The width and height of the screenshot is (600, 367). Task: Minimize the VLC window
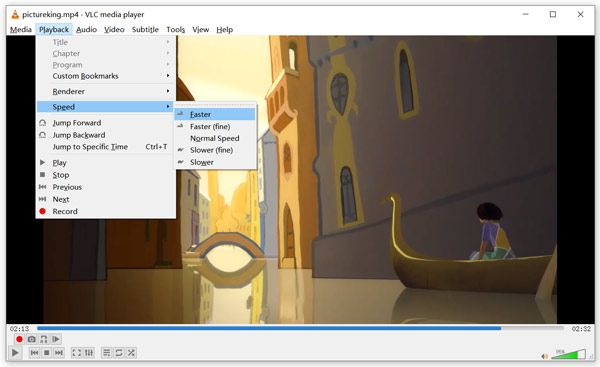[x=526, y=14]
